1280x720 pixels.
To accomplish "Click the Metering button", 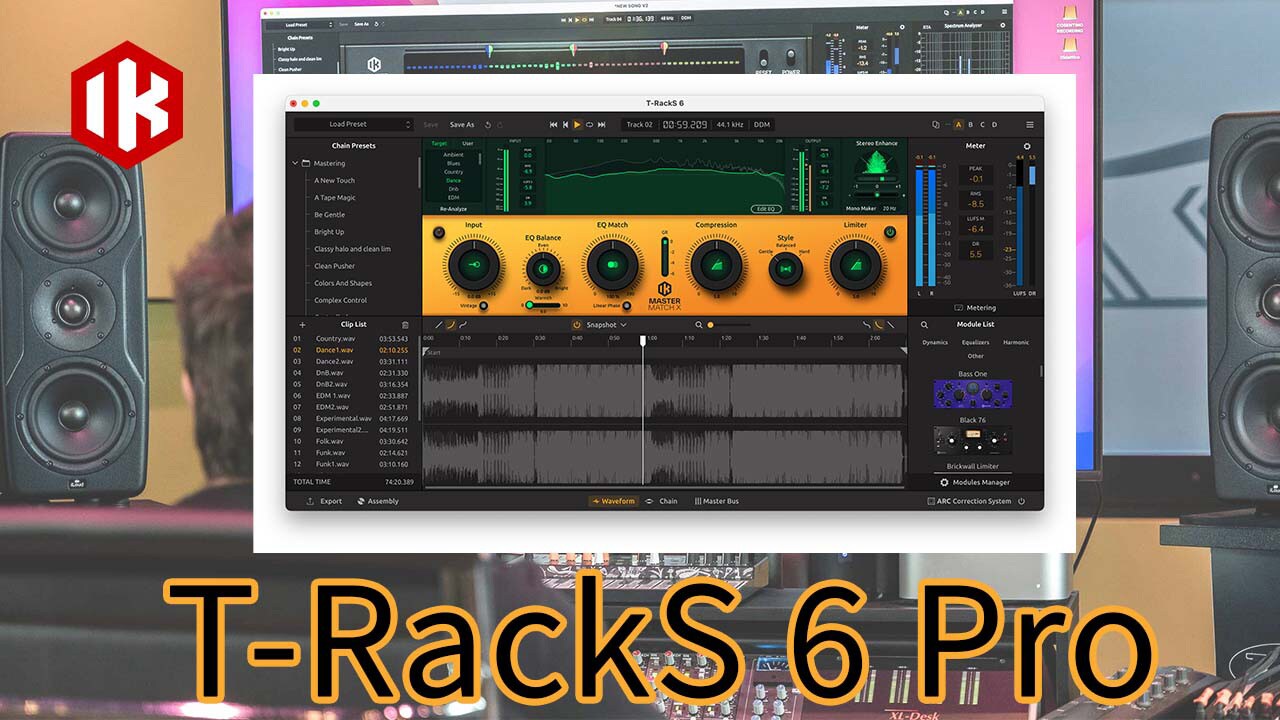I will click(975, 308).
